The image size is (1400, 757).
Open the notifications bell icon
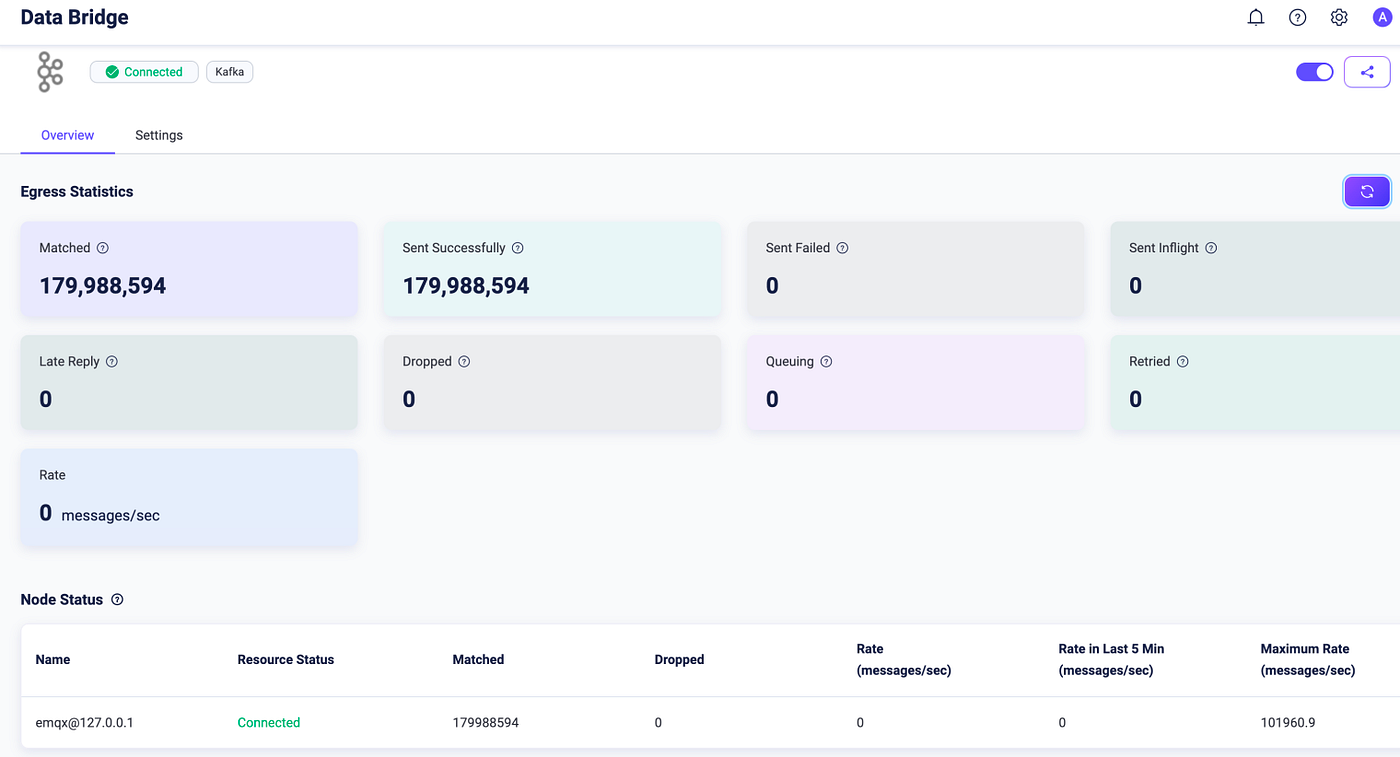(x=1256, y=17)
